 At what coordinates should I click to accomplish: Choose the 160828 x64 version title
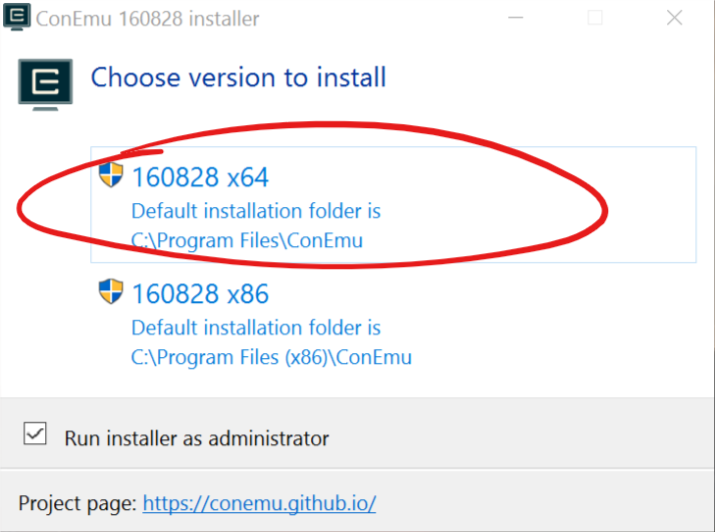pos(200,178)
